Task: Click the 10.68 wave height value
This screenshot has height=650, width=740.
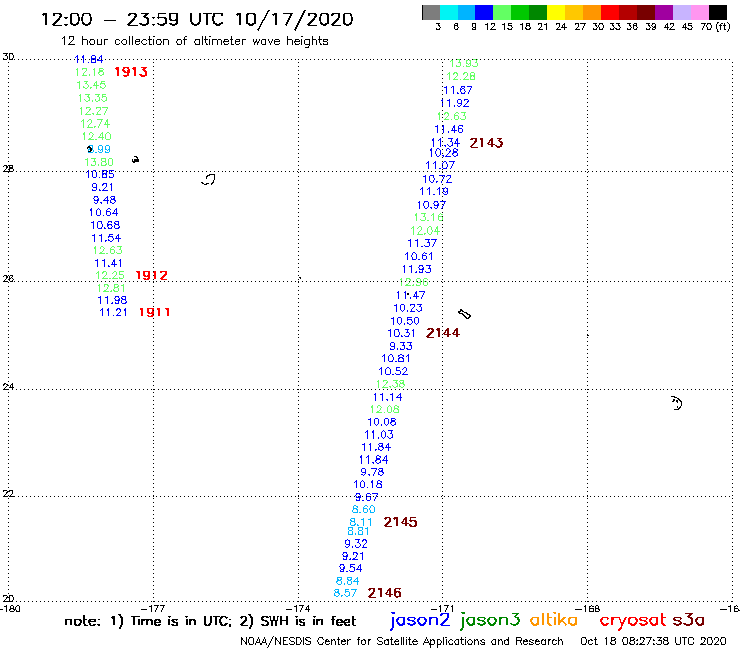Action: click(105, 225)
